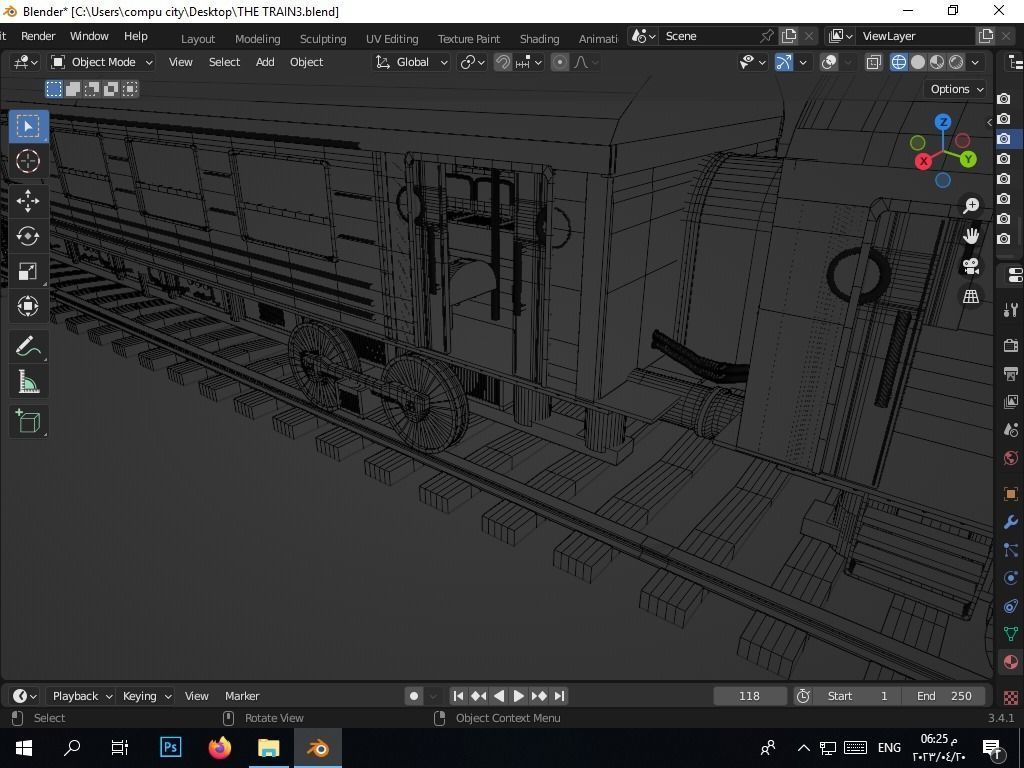Jump to the timeline start frame
The image size is (1024, 768).
click(x=458, y=696)
